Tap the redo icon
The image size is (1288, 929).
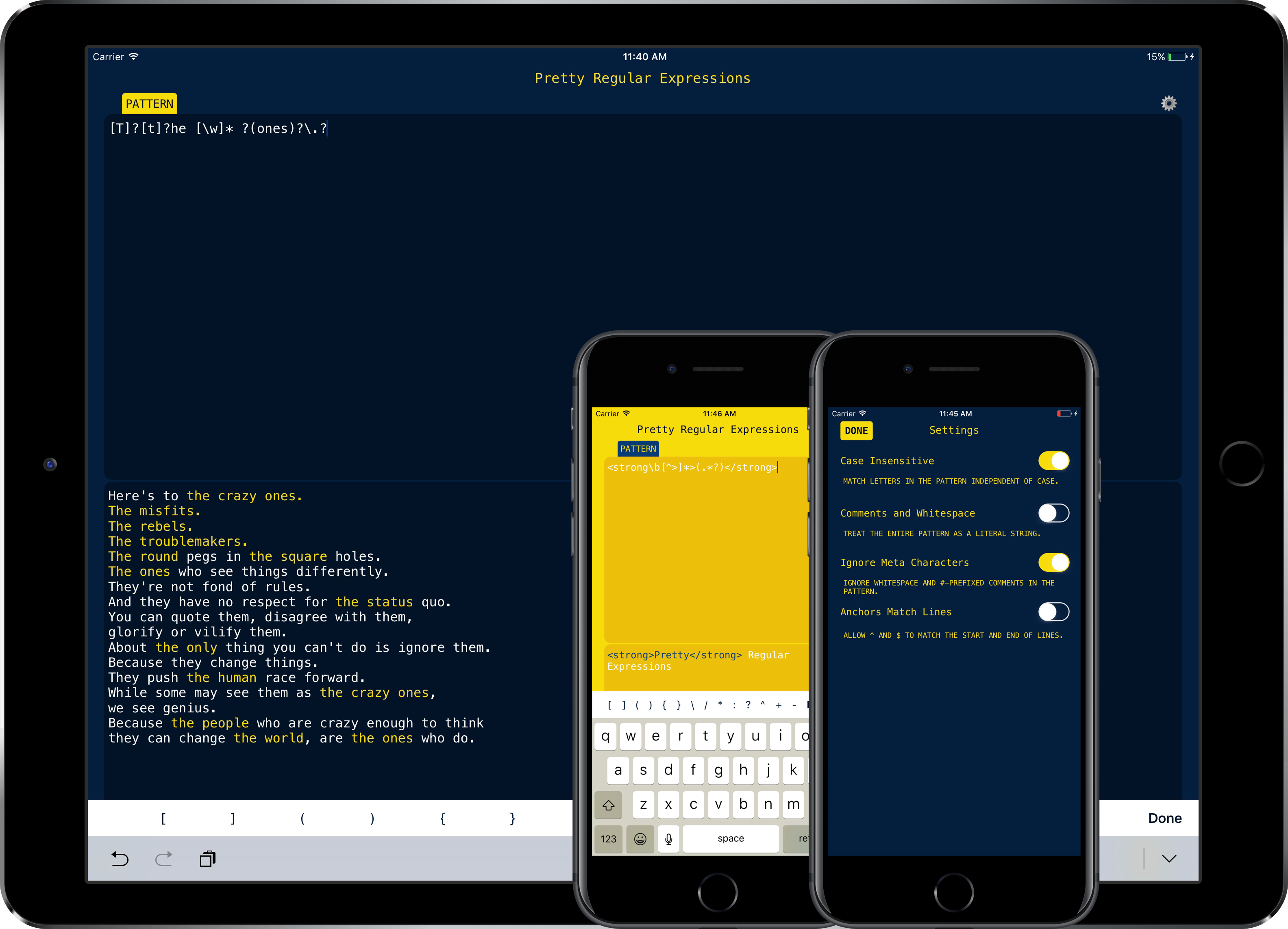163,859
